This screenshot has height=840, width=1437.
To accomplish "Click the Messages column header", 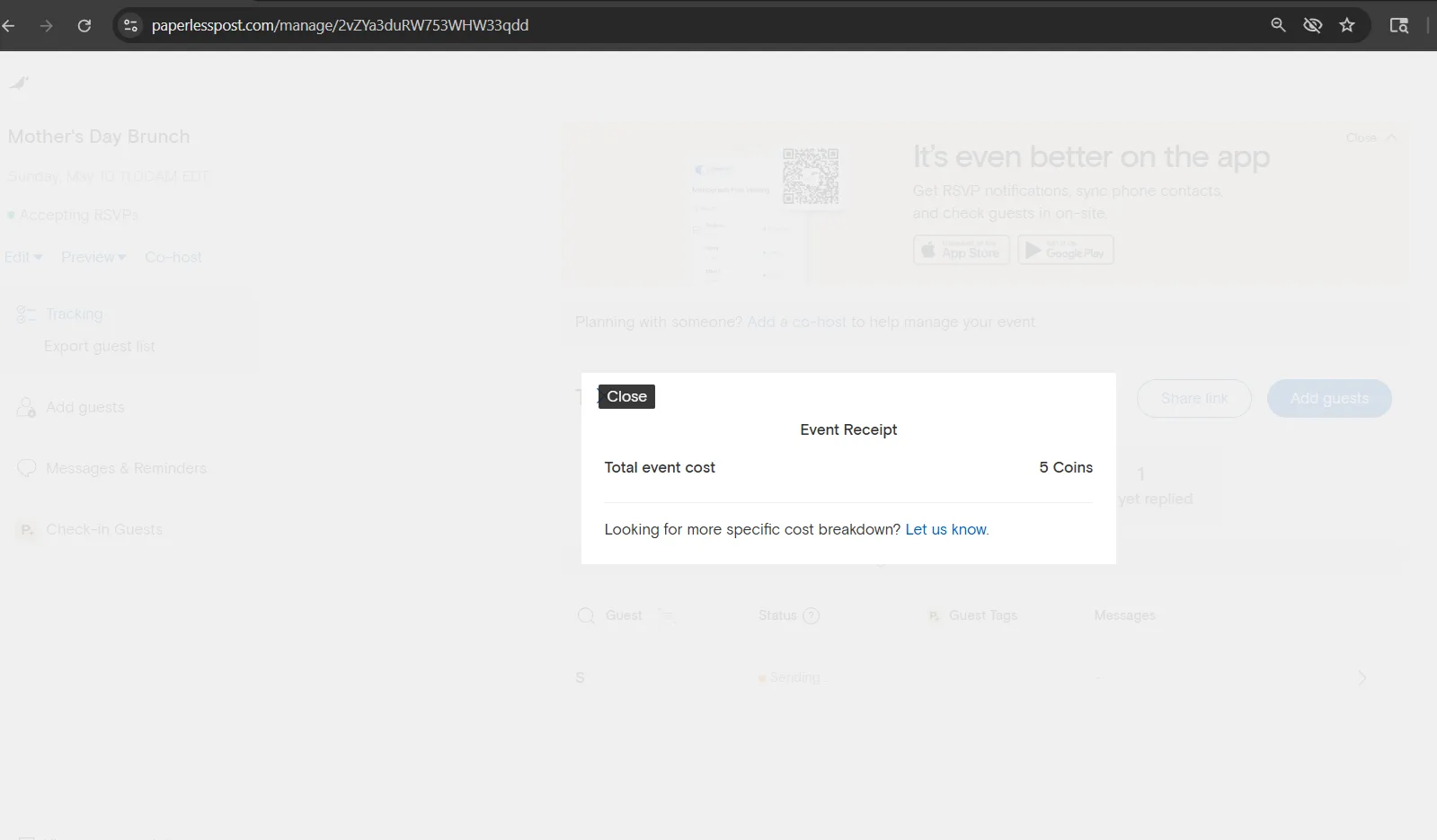I will click(x=1124, y=615).
